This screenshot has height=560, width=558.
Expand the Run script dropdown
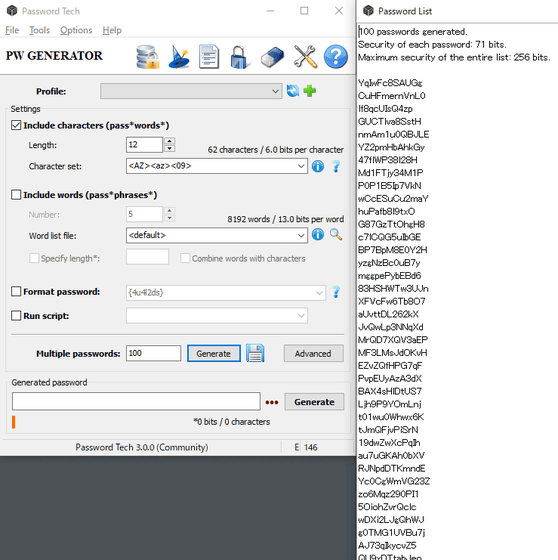coord(301,316)
